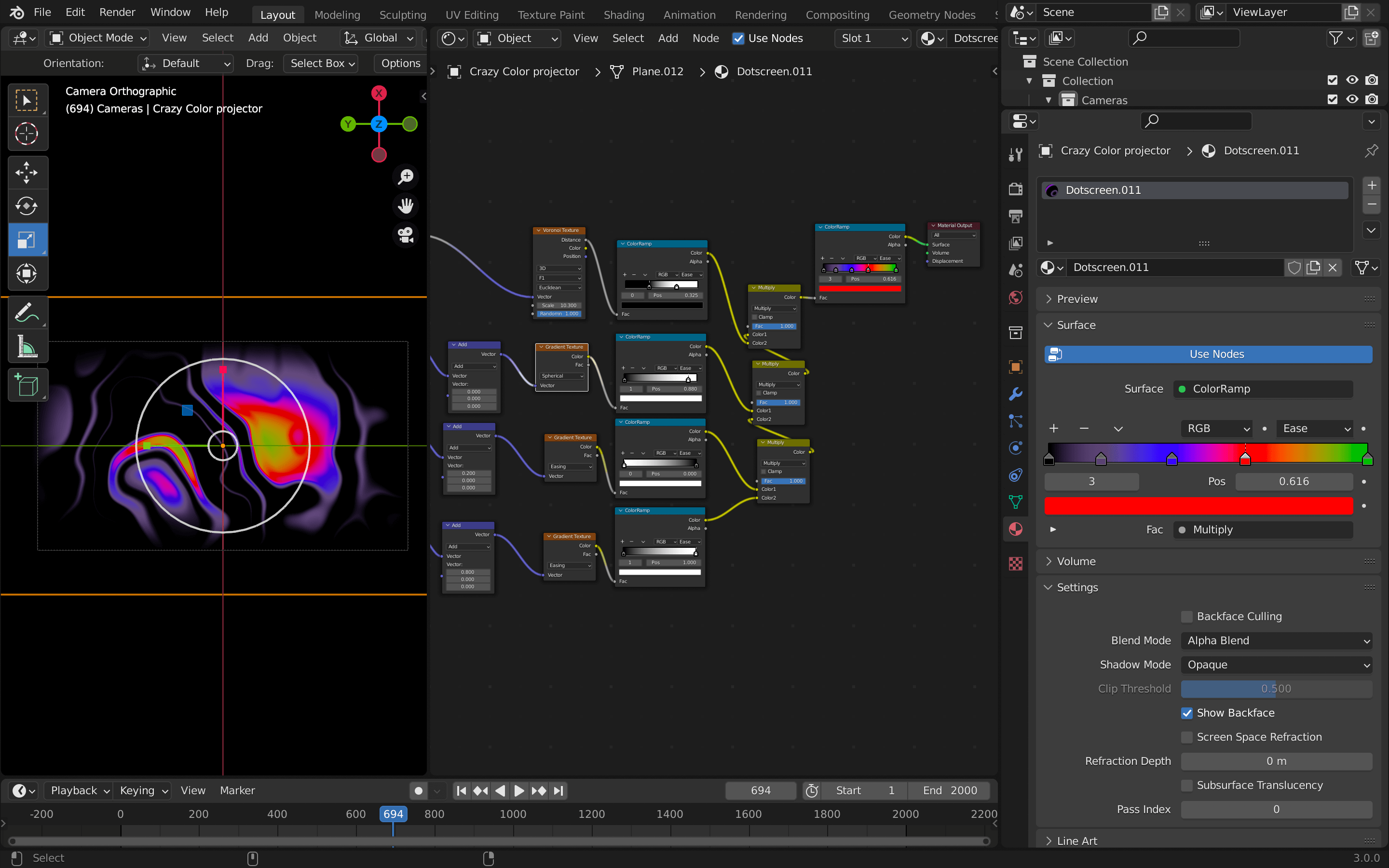Open the Render menu in top bar
The height and width of the screenshot is (868, 1389).
117,12
